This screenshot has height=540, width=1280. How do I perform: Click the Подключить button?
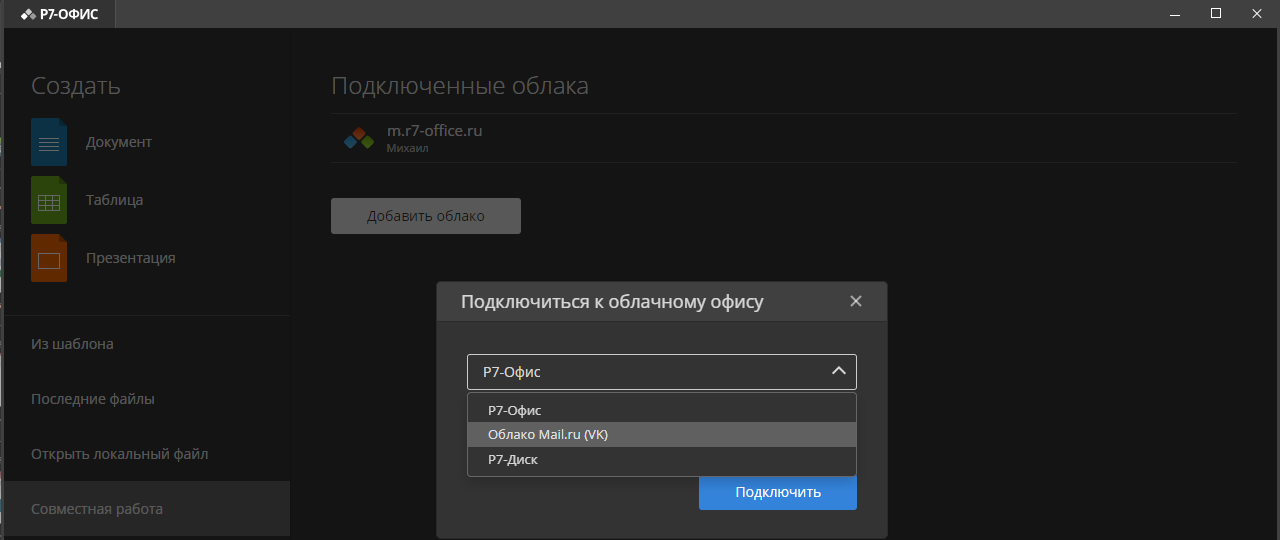pos(778,492)
